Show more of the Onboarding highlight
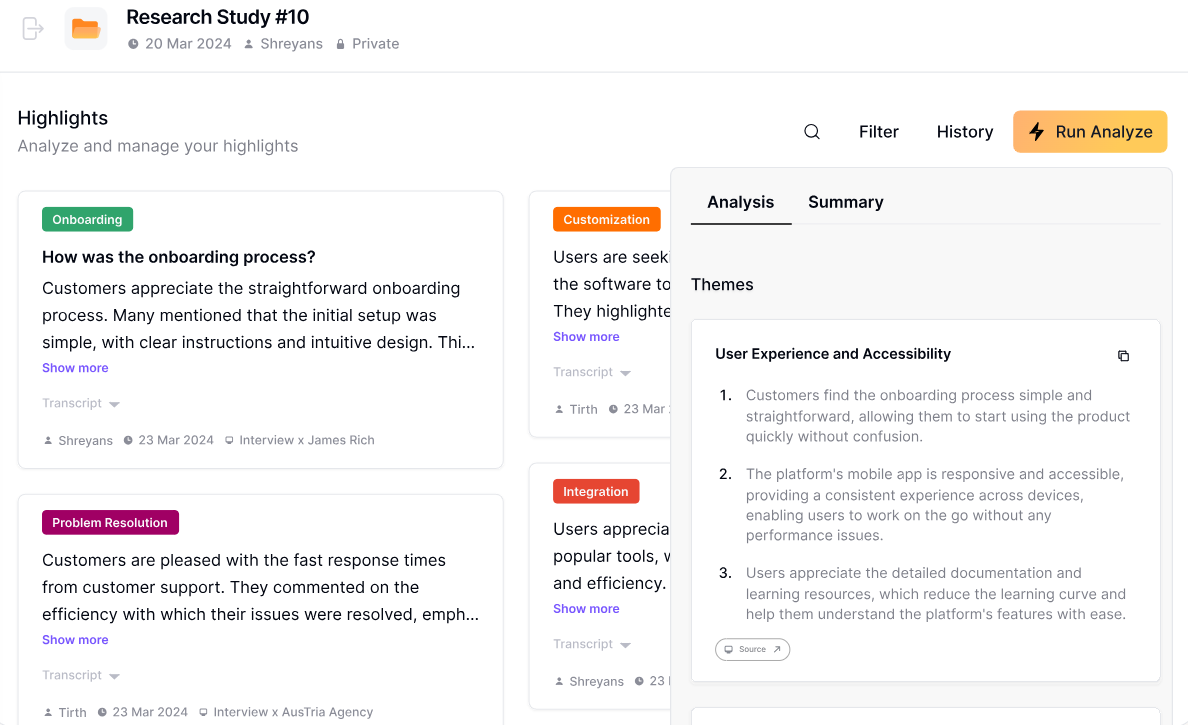1188x725 pixels. pyautogui.click(x=75, y=367)
